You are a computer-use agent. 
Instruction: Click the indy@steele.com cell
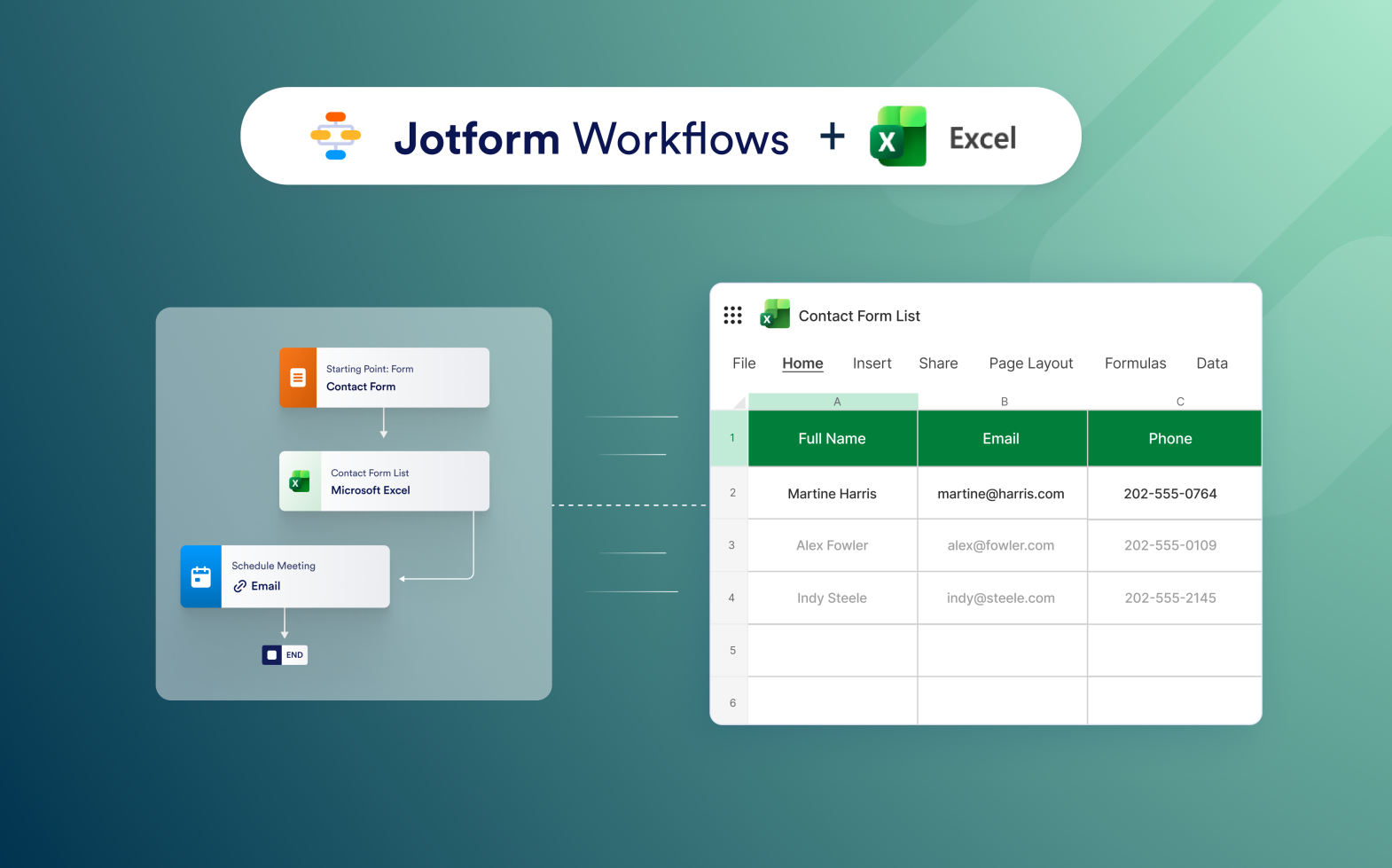pyautogui.click(x=1003, y=598)
